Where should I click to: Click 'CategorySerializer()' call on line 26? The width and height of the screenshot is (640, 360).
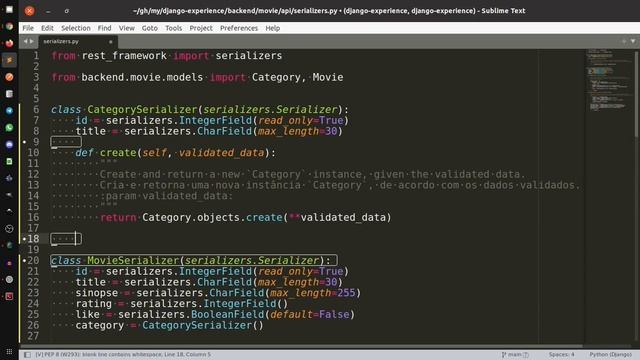coord(203,325)
